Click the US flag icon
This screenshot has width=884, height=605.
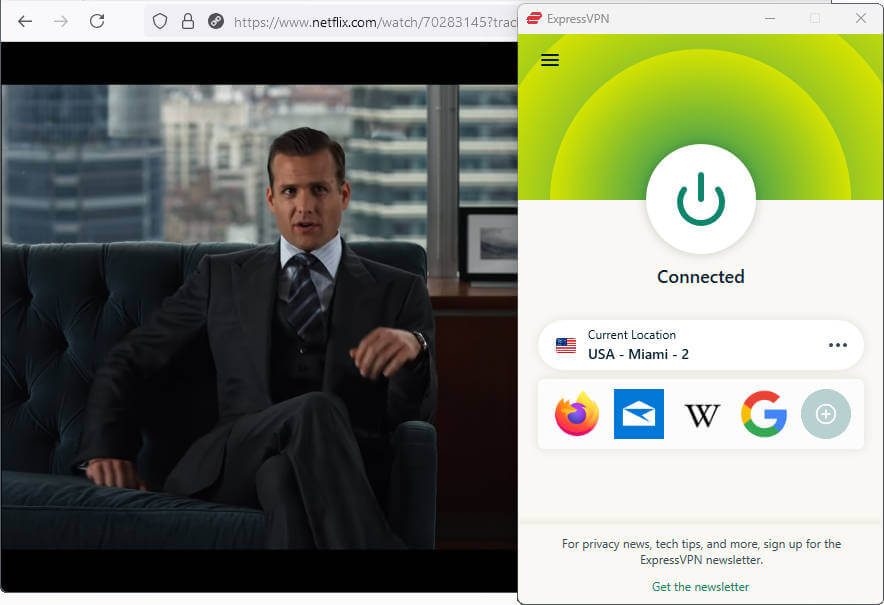[x=565, y=345]
